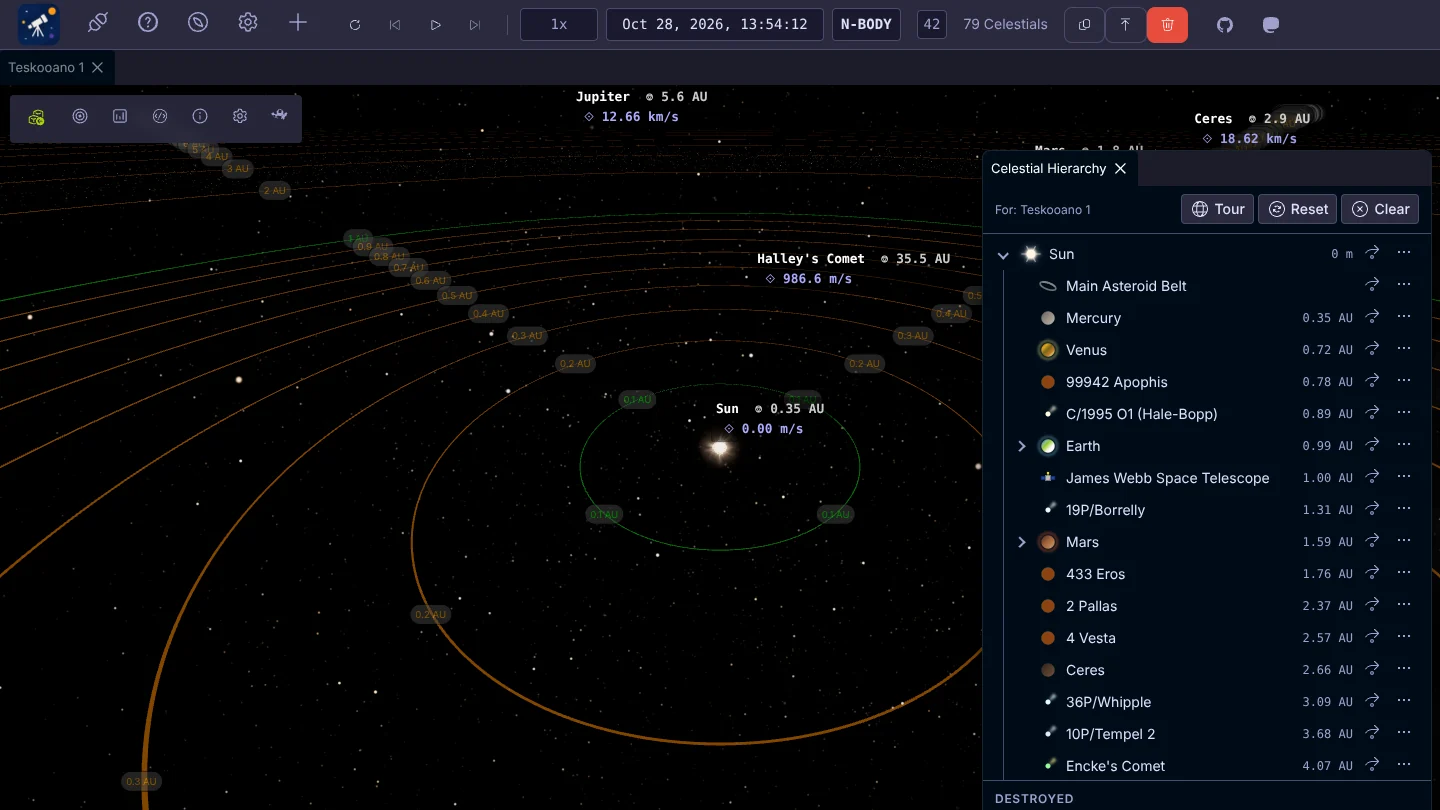Viewport: 1440px width, 810px height.
Task: Click the Halley's Comet label in viewport
Action: click(x=811, y=259)
